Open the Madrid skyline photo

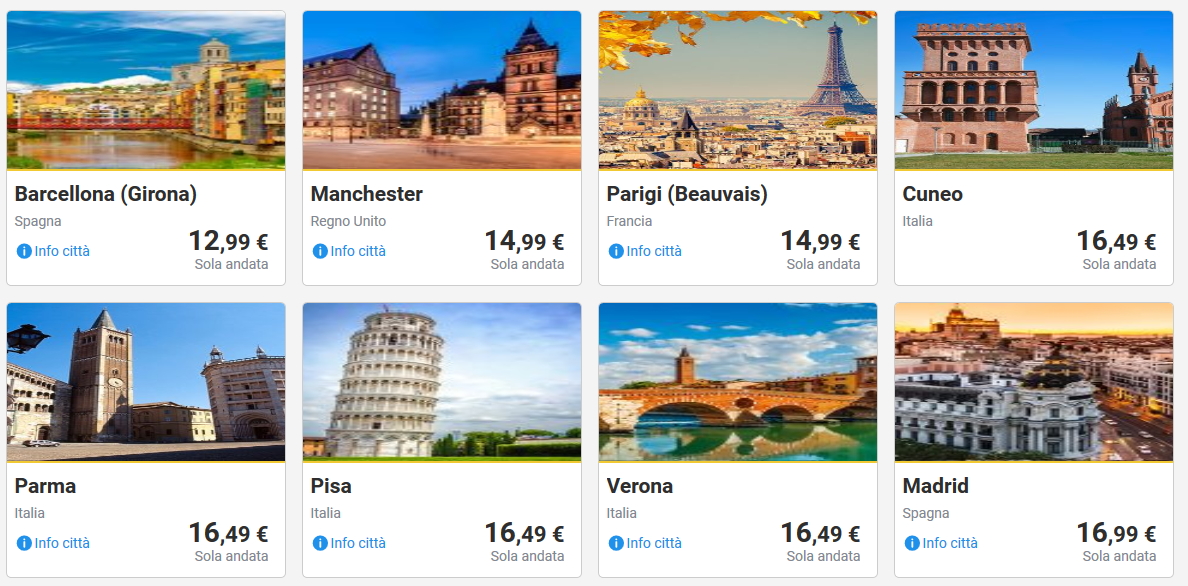[1034, 382]
